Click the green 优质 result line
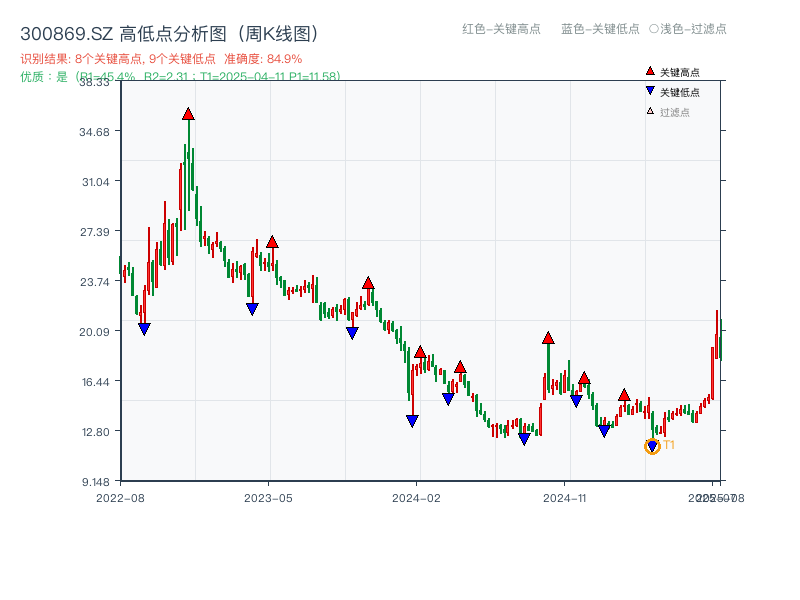 coord(180,77)
